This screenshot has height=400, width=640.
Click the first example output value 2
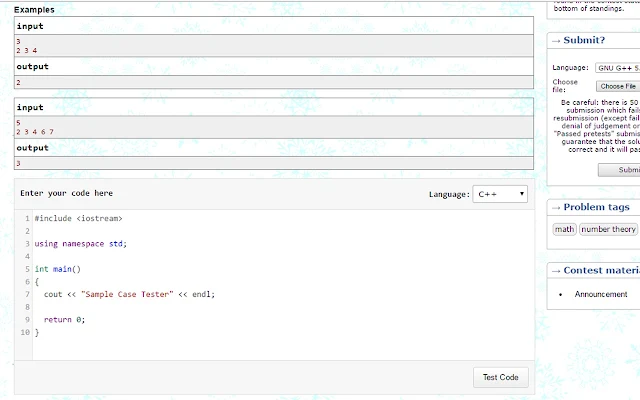pos(18,82)
